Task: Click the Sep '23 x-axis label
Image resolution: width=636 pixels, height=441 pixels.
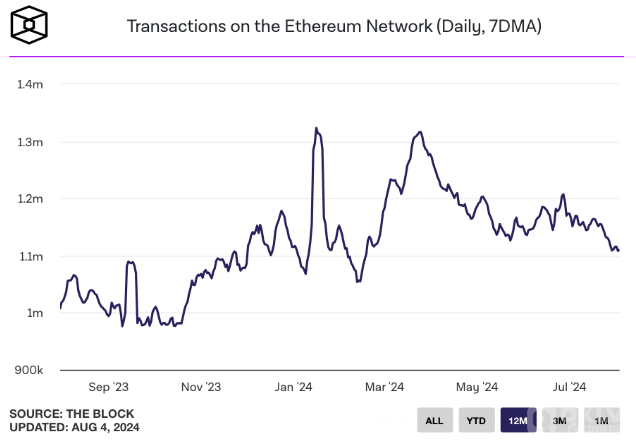Action: (x=108, y=387)
